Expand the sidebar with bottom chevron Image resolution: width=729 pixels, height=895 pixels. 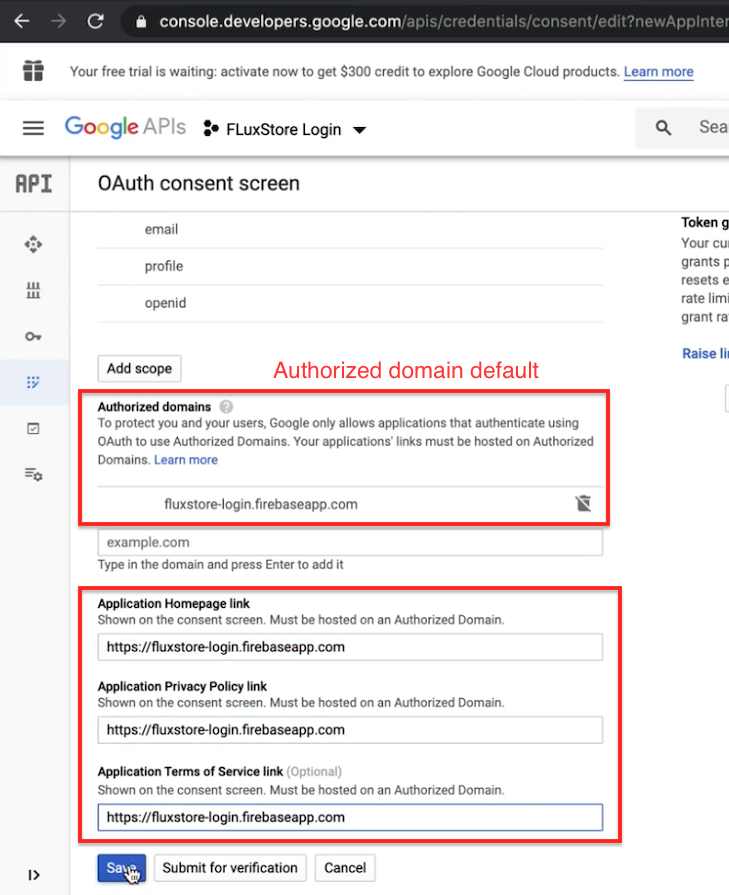tap(33, 875)
